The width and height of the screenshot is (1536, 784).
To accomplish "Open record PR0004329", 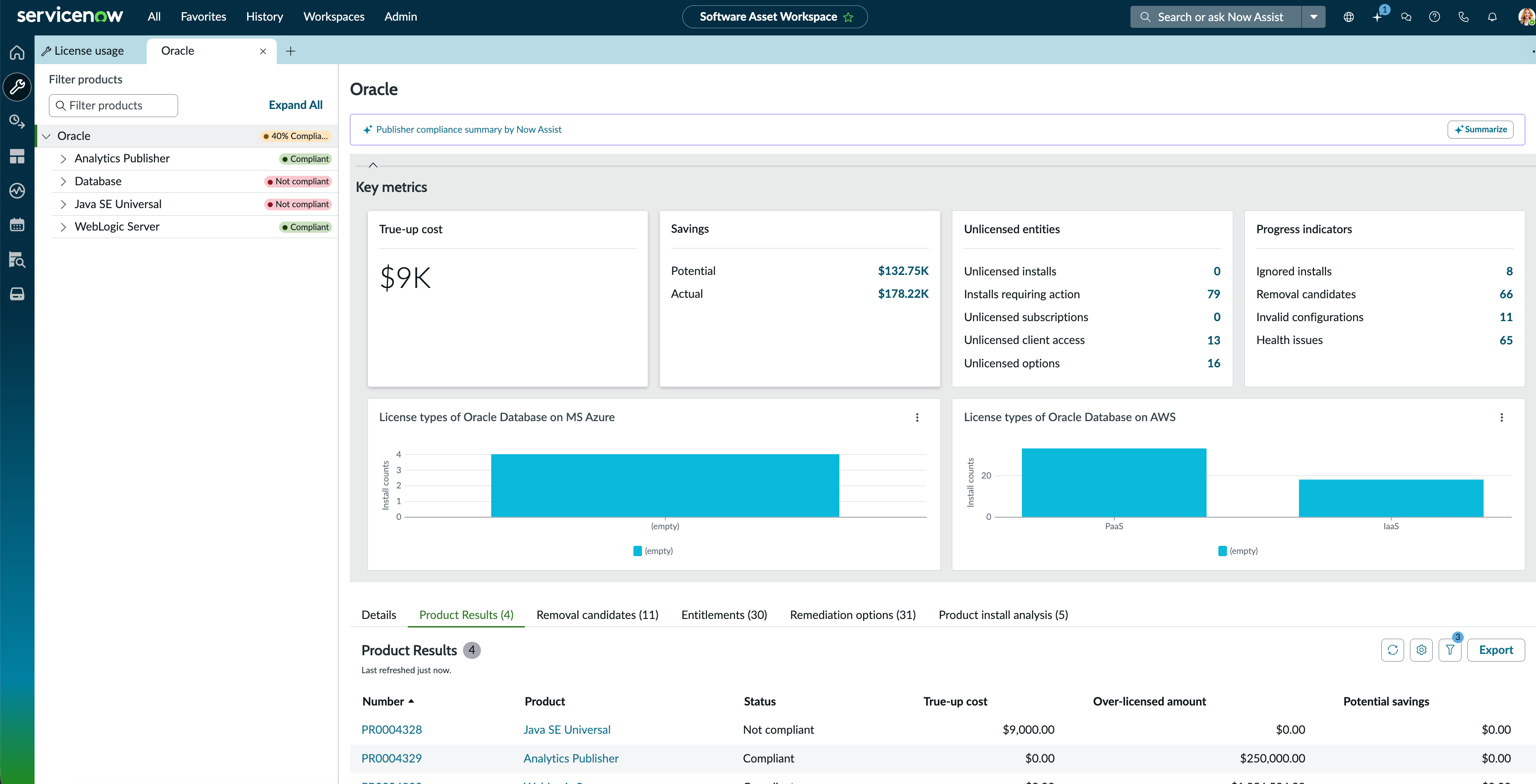I will pos(392,758).
